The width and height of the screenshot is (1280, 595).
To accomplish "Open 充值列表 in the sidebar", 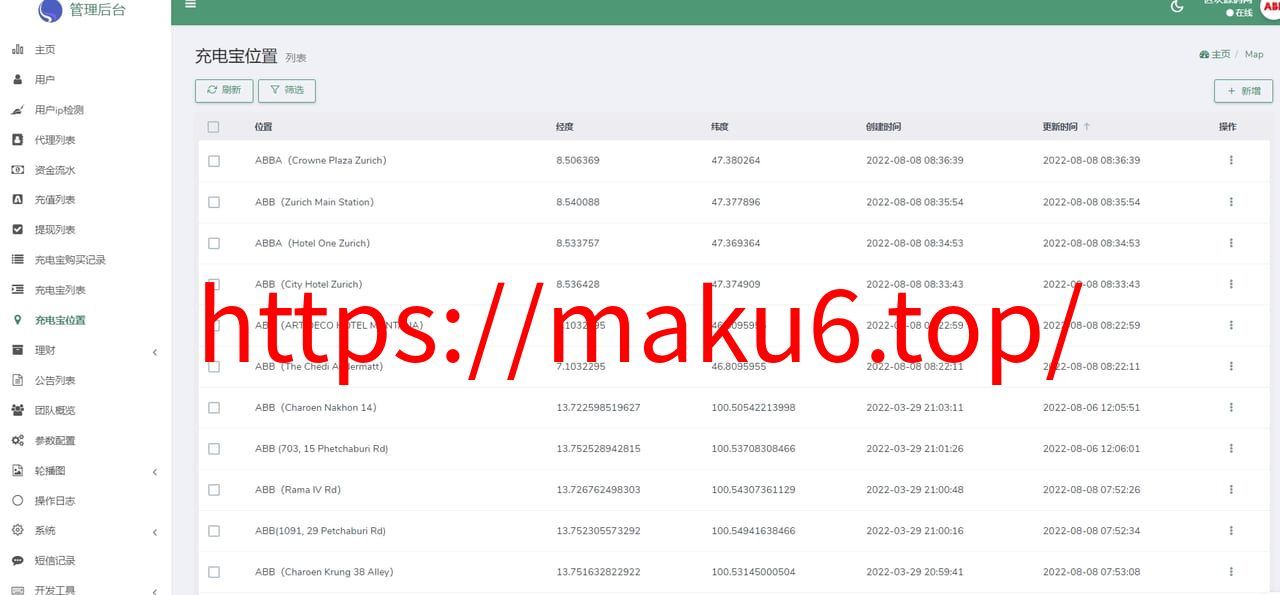I will click(x=55, y=200).
